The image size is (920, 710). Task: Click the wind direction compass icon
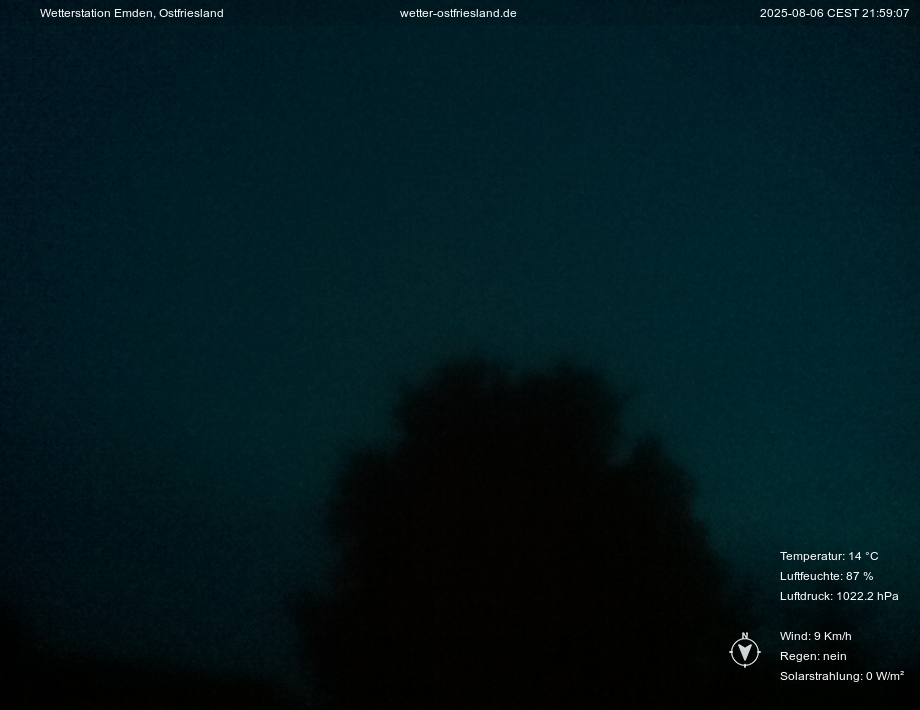(745, 650)
